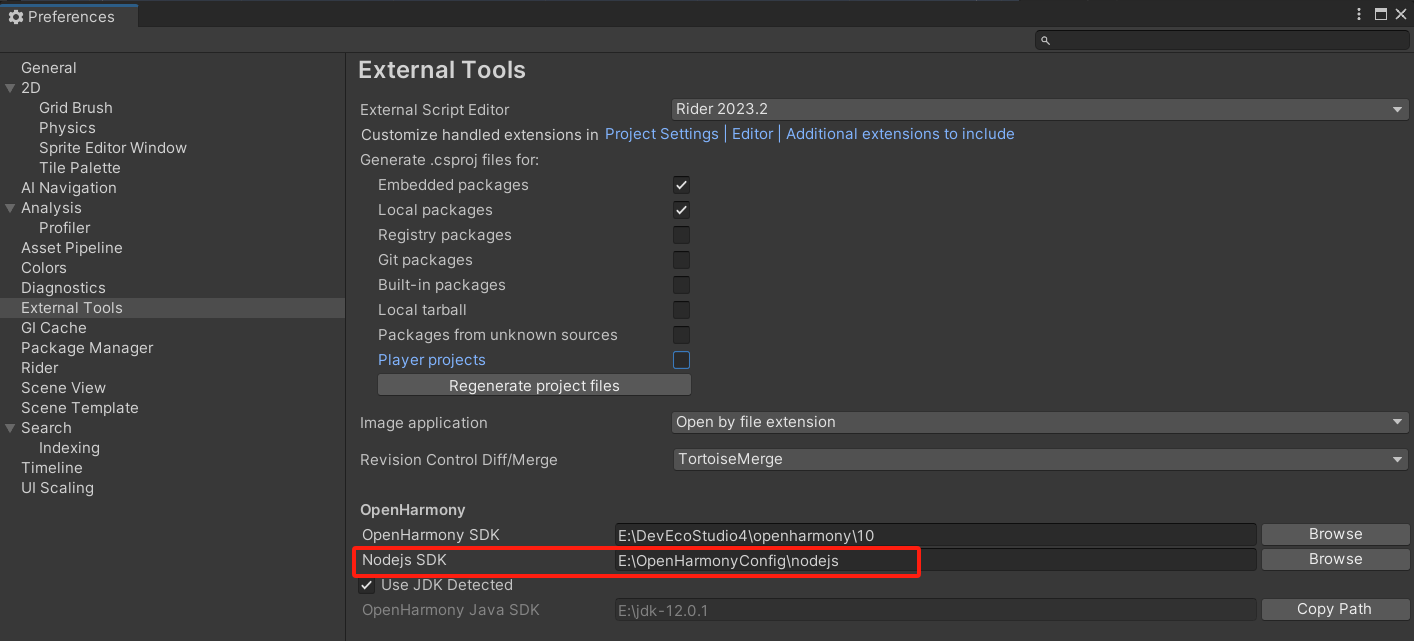This screenshot has height=641, width=1414.
Task: Select Package Manager in the sidebar
Action: 87,348
